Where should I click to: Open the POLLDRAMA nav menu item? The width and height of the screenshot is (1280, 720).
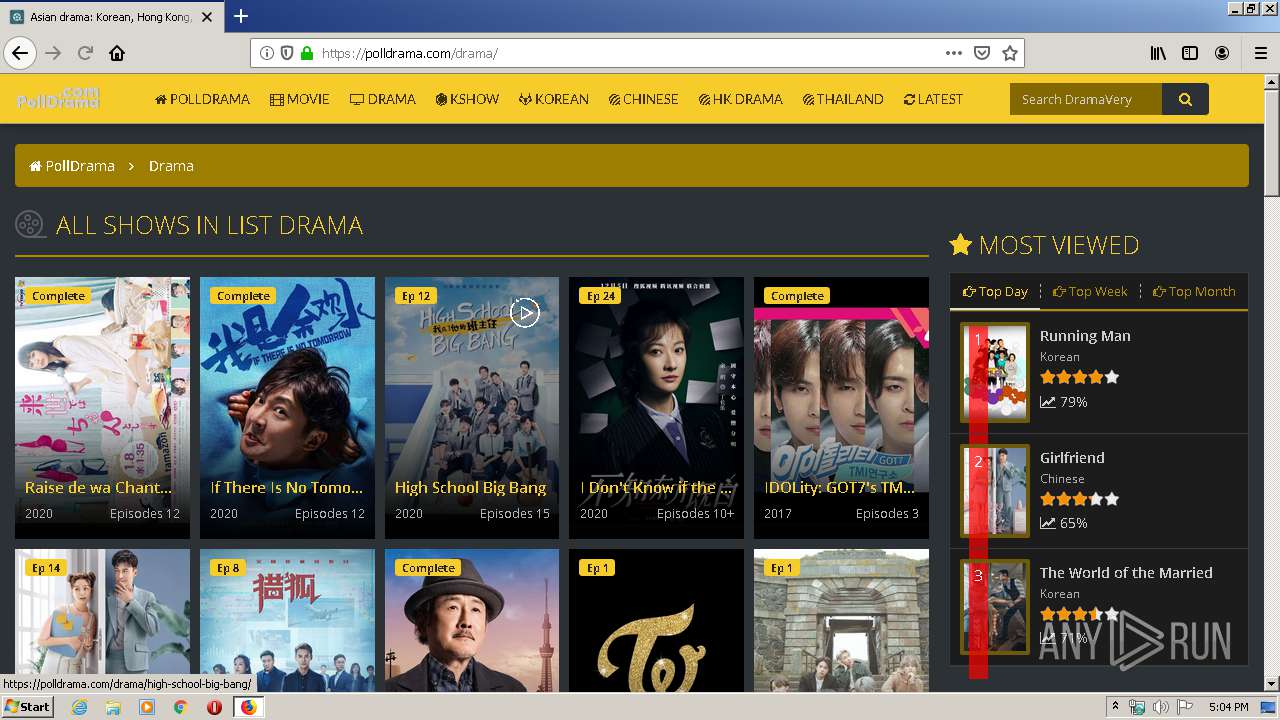202,99
